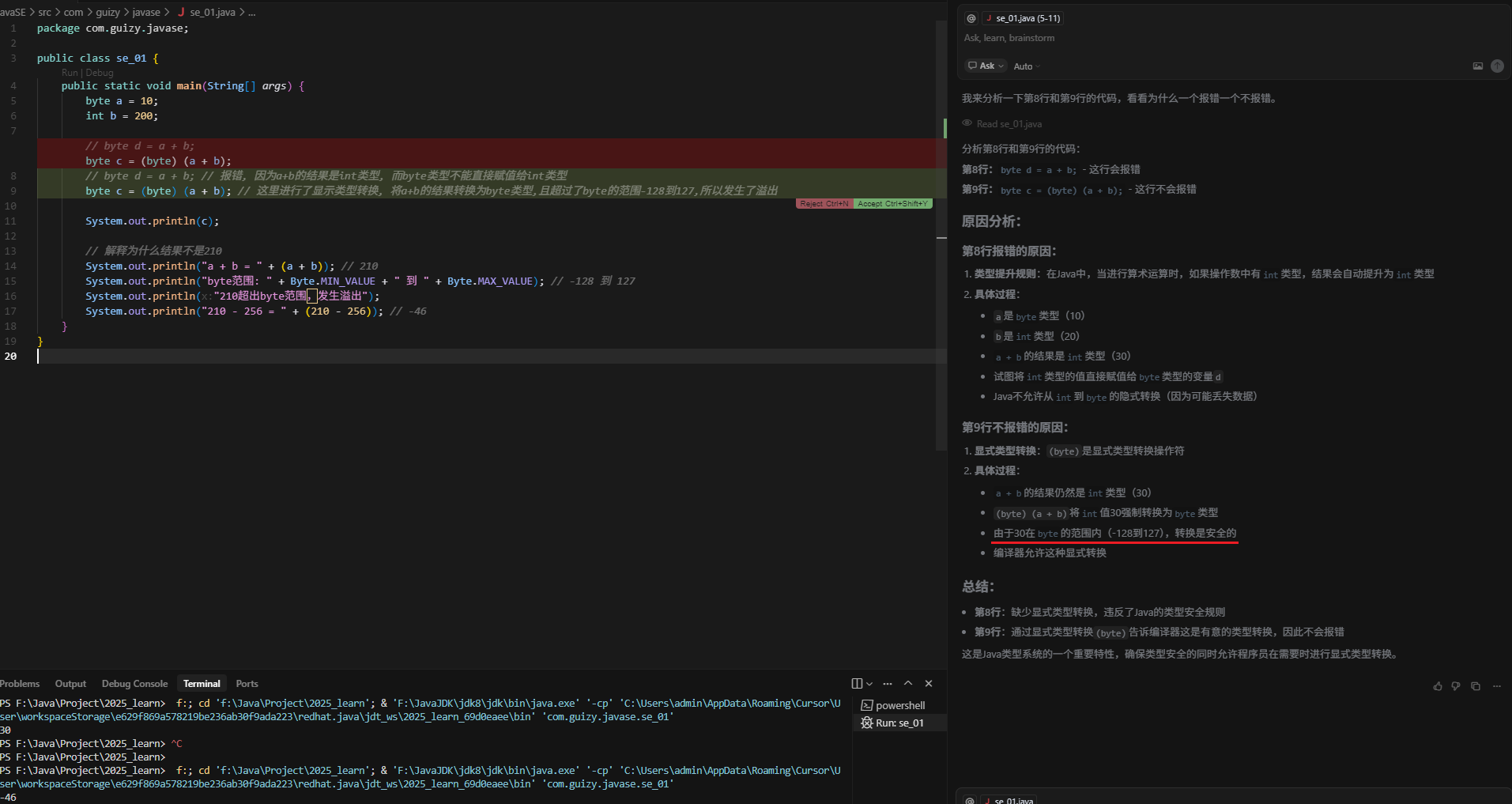Copy the chat response with the copy icon
This screenshot has width=1512, height=804.
1476,686
